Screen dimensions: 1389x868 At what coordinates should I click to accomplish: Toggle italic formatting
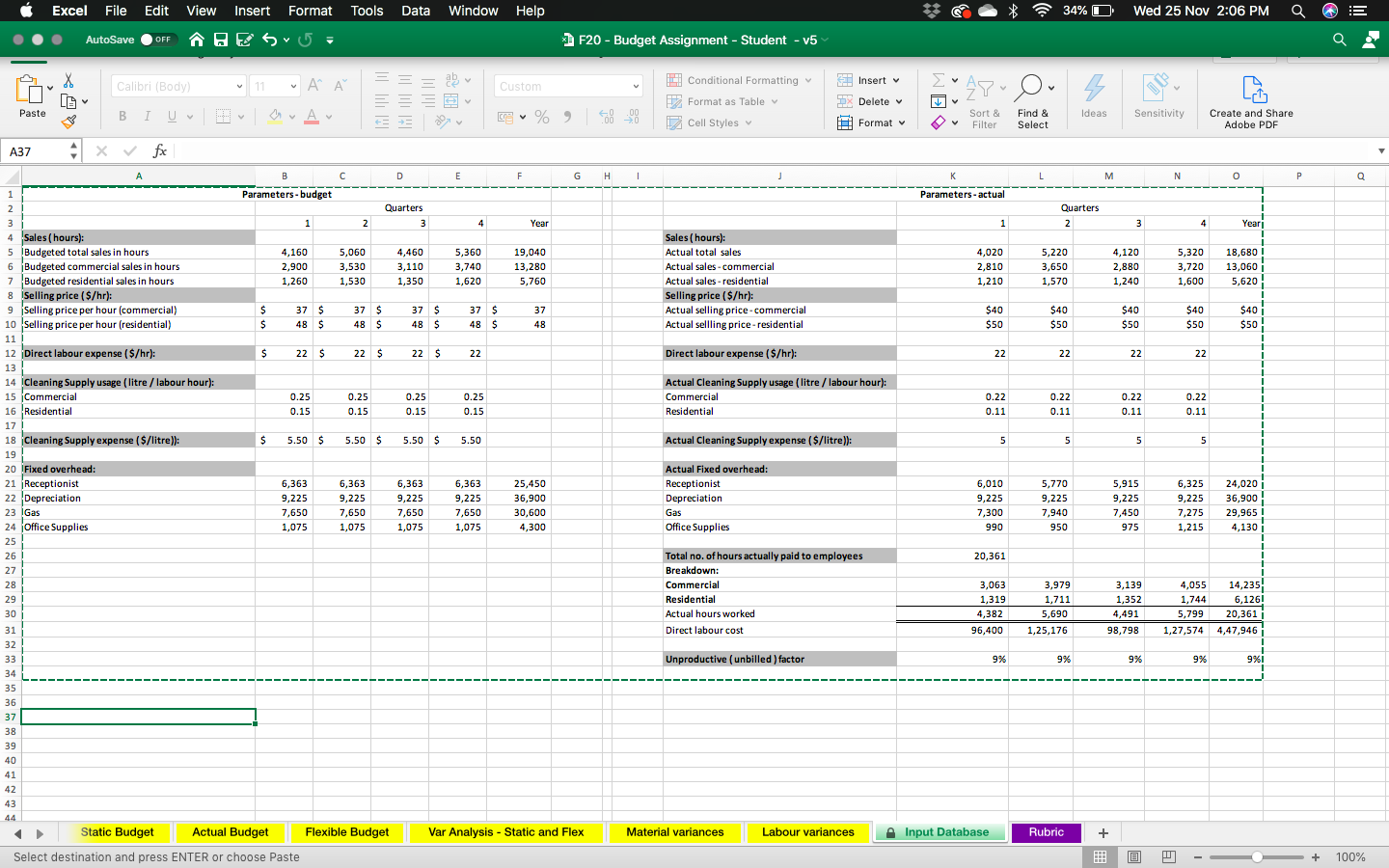(148, 116)
